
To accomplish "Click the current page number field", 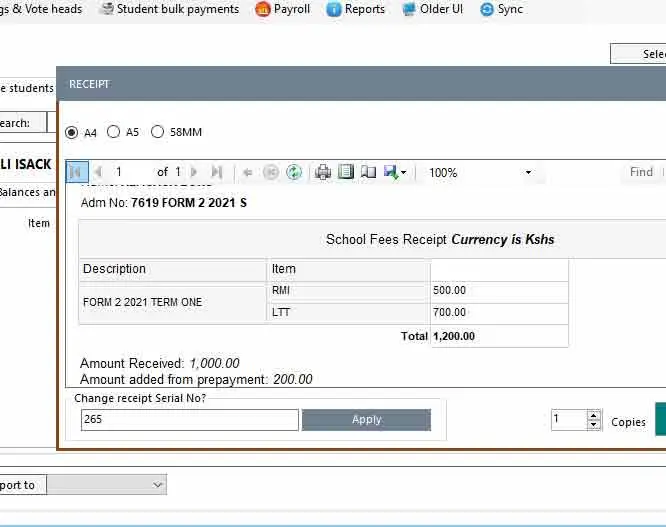I will (x=131, y=172).
